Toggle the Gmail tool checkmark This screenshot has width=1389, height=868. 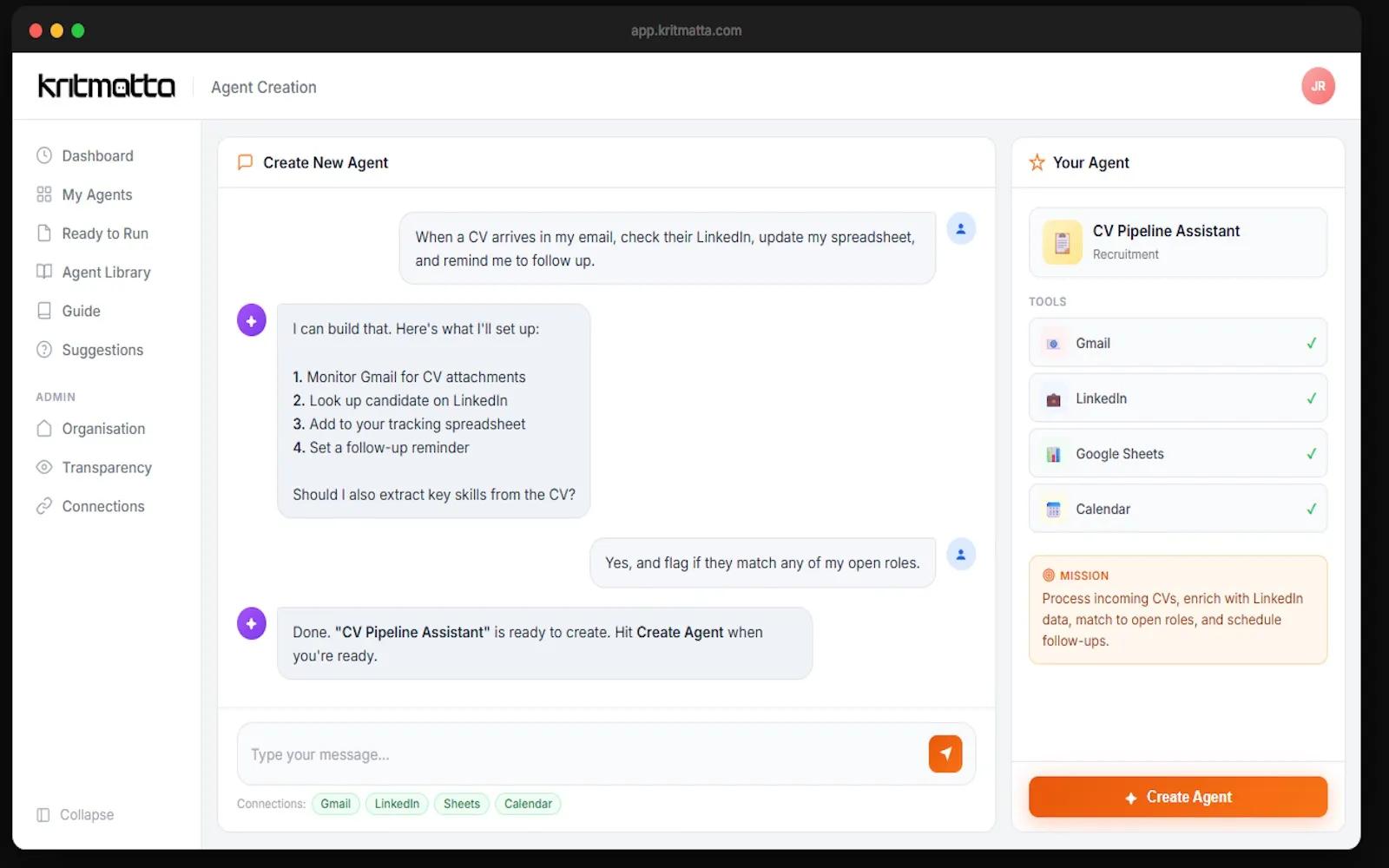[x=1311, y=343]
